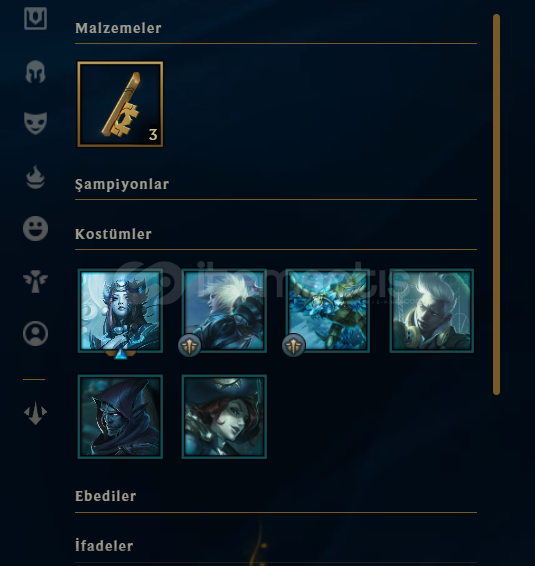Click the golden vertical scrollbar
The width and height of the screenshot is (535, 566).
tap(496, 204)
